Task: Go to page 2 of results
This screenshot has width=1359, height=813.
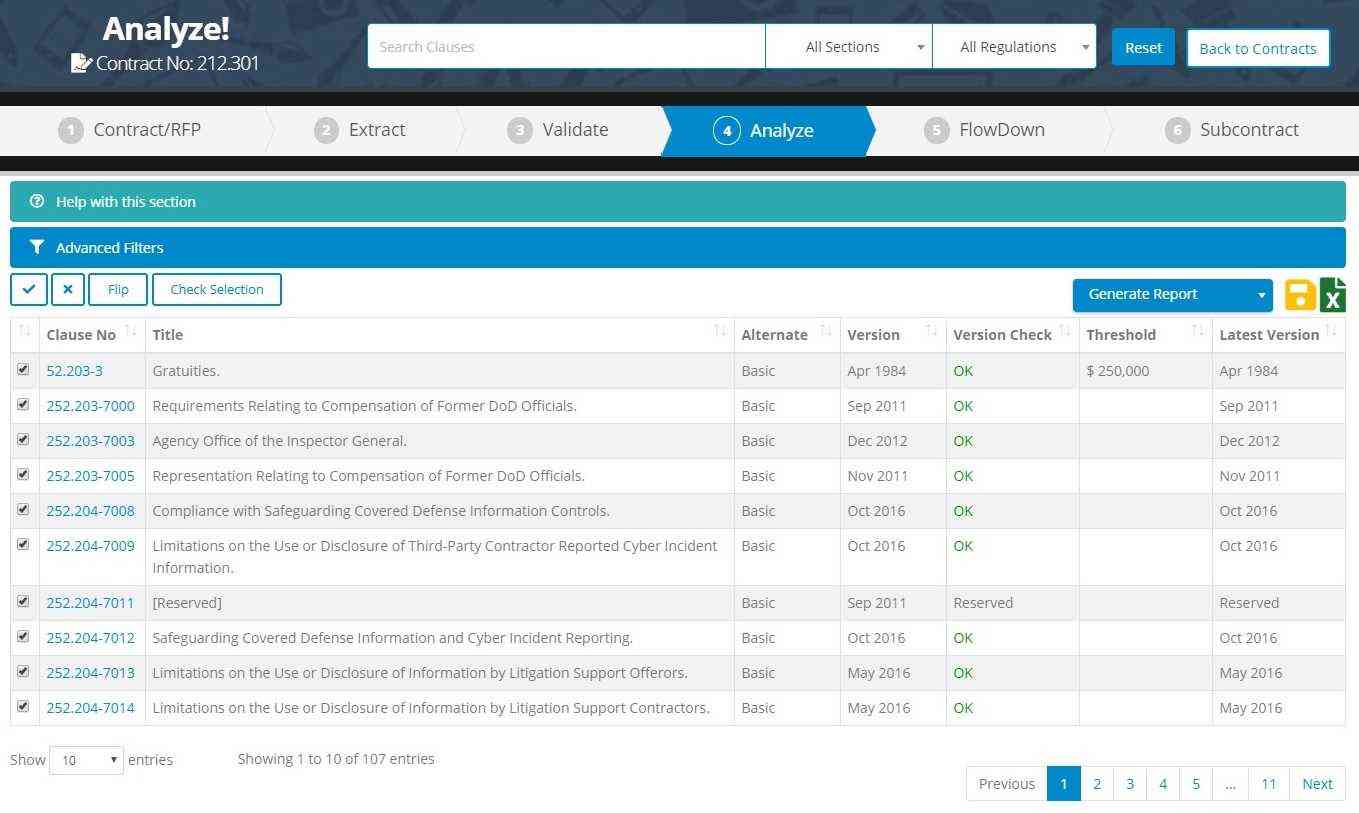Action: click(x=1097, y=783)
